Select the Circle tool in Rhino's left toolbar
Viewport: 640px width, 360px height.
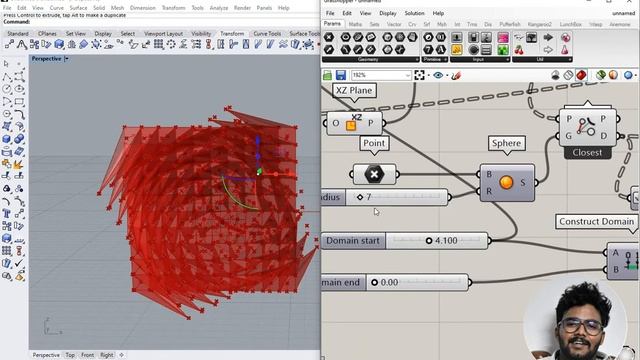click(x=7, y=89)
